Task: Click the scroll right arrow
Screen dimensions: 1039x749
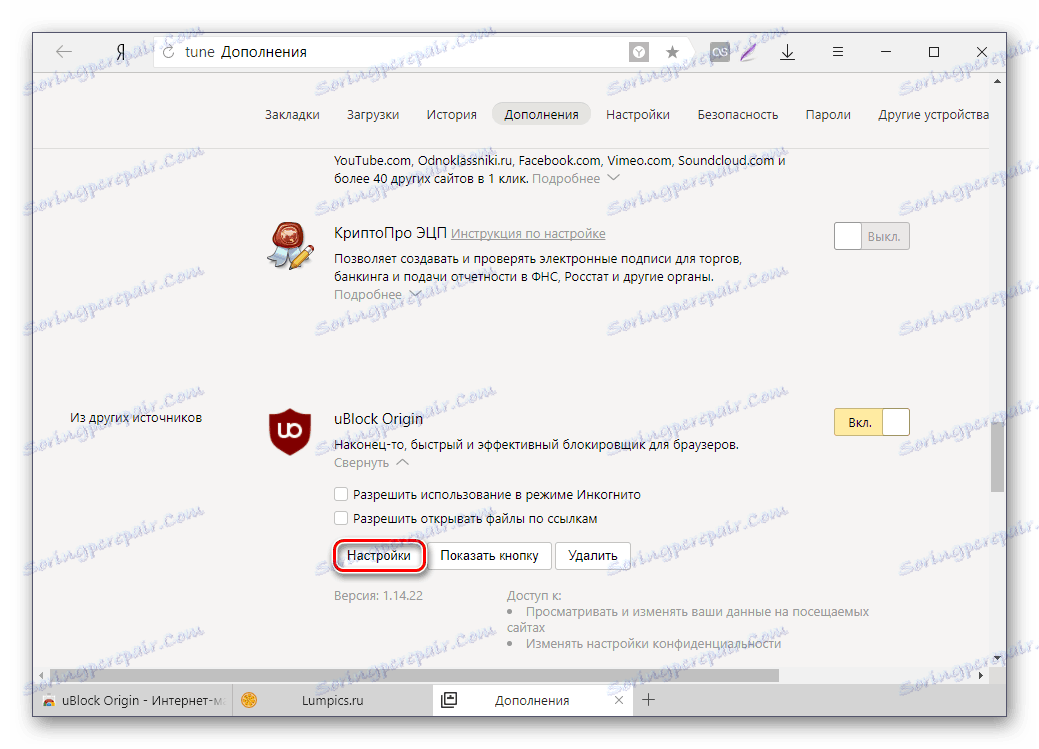Action: [x=981, y=675]
